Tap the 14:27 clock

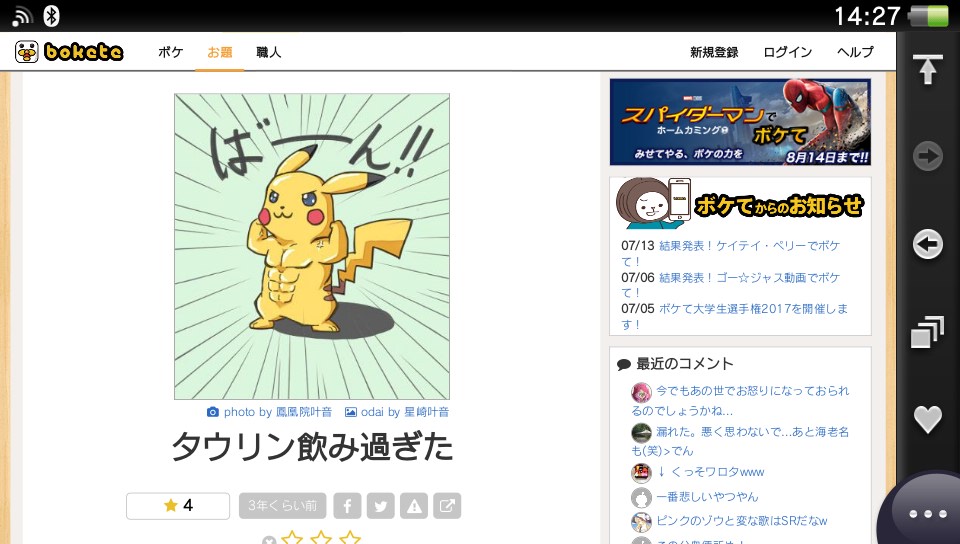[x=867, y=16]
